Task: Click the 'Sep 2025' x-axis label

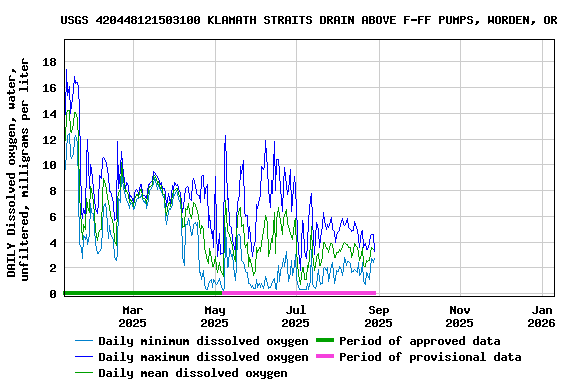Action: tap(378, 317)
